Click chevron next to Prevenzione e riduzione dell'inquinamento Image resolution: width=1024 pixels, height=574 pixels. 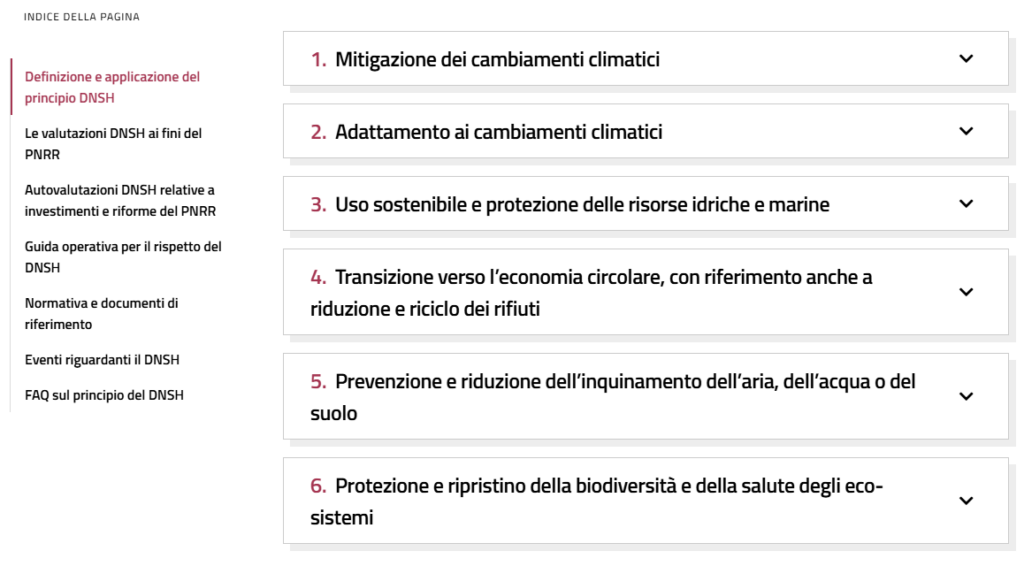(x=965, y=396)
